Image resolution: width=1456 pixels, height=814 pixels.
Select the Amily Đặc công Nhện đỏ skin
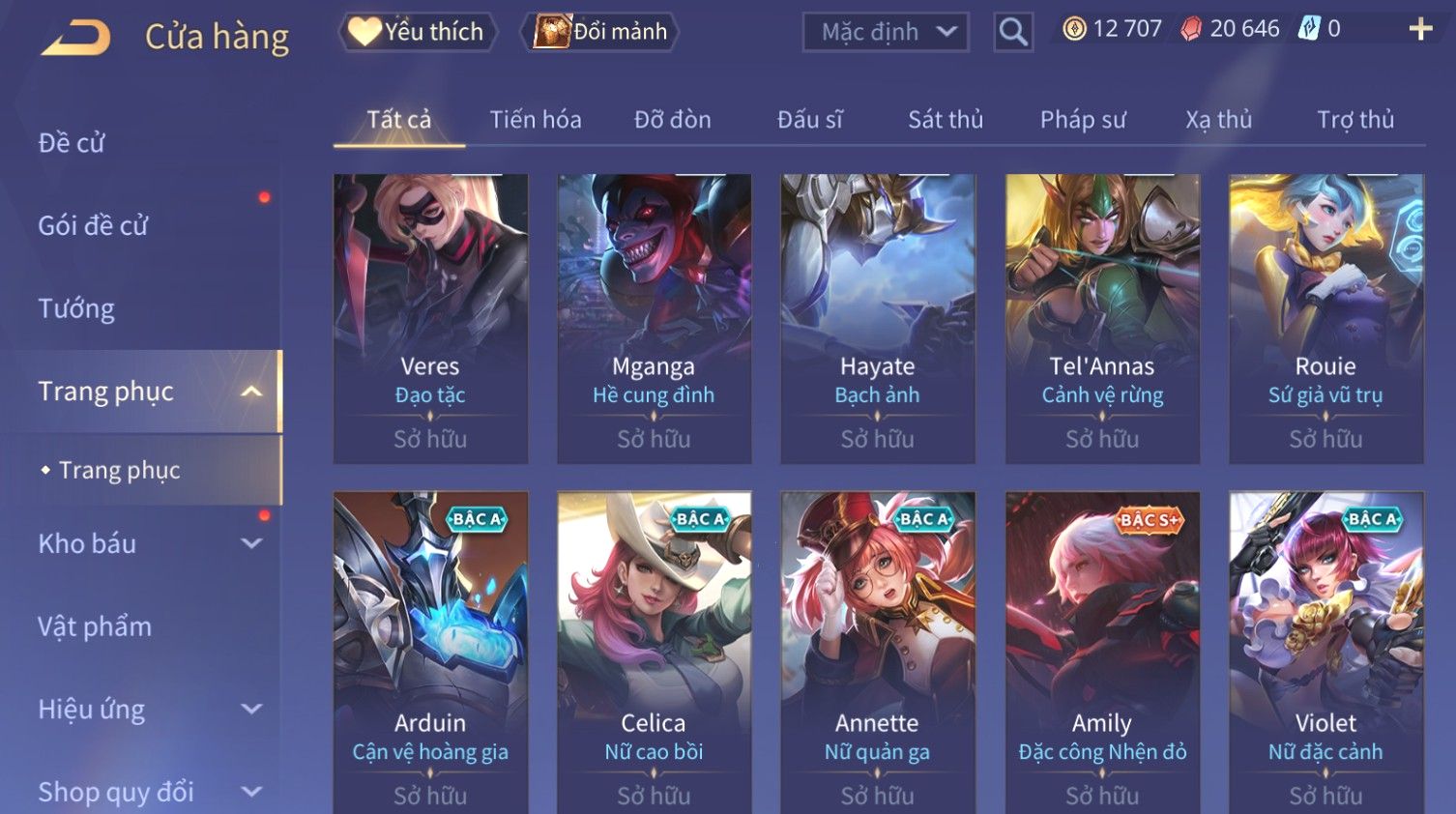click(1102, 653)
